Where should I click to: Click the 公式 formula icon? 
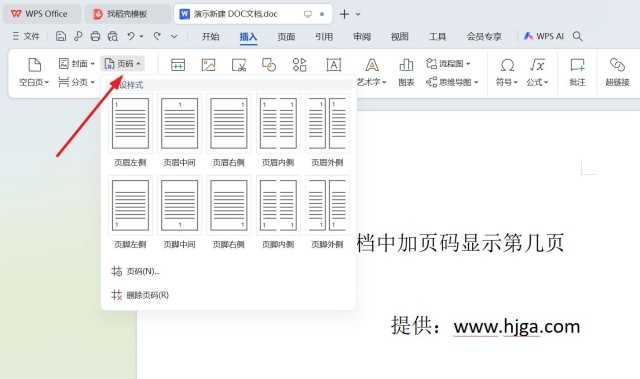537,65
